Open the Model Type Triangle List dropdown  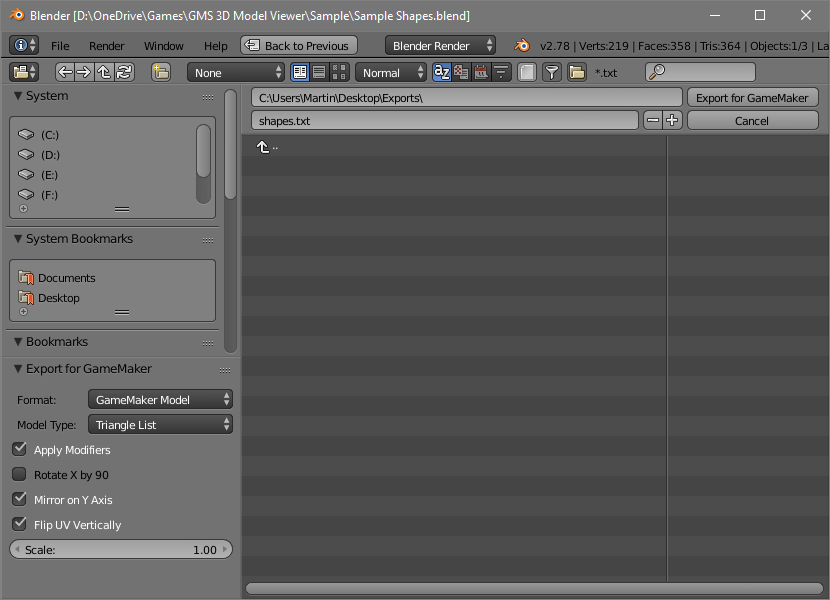[160, 425]
